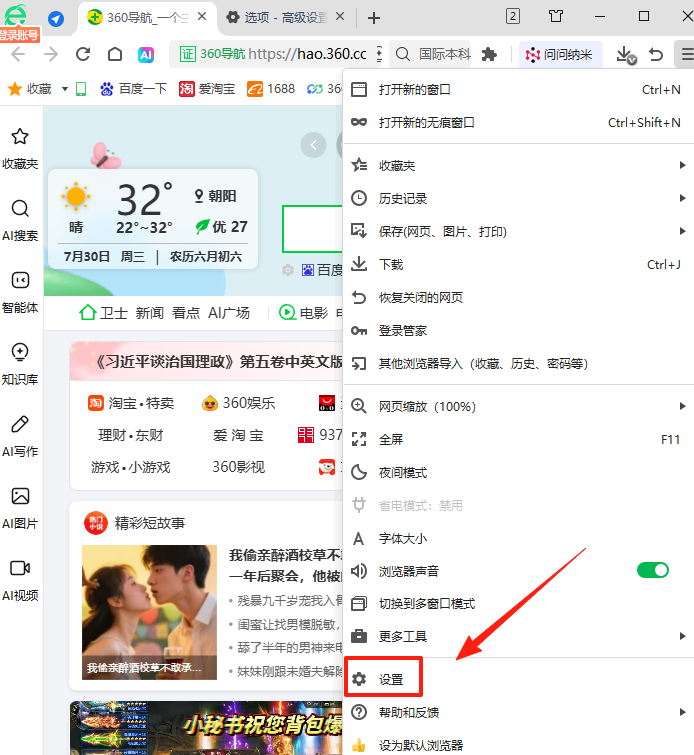Expand 网页缩放 (100%) submenu
Image resolution: width=694 pixels, height=755 pixels.
point(519,406)
